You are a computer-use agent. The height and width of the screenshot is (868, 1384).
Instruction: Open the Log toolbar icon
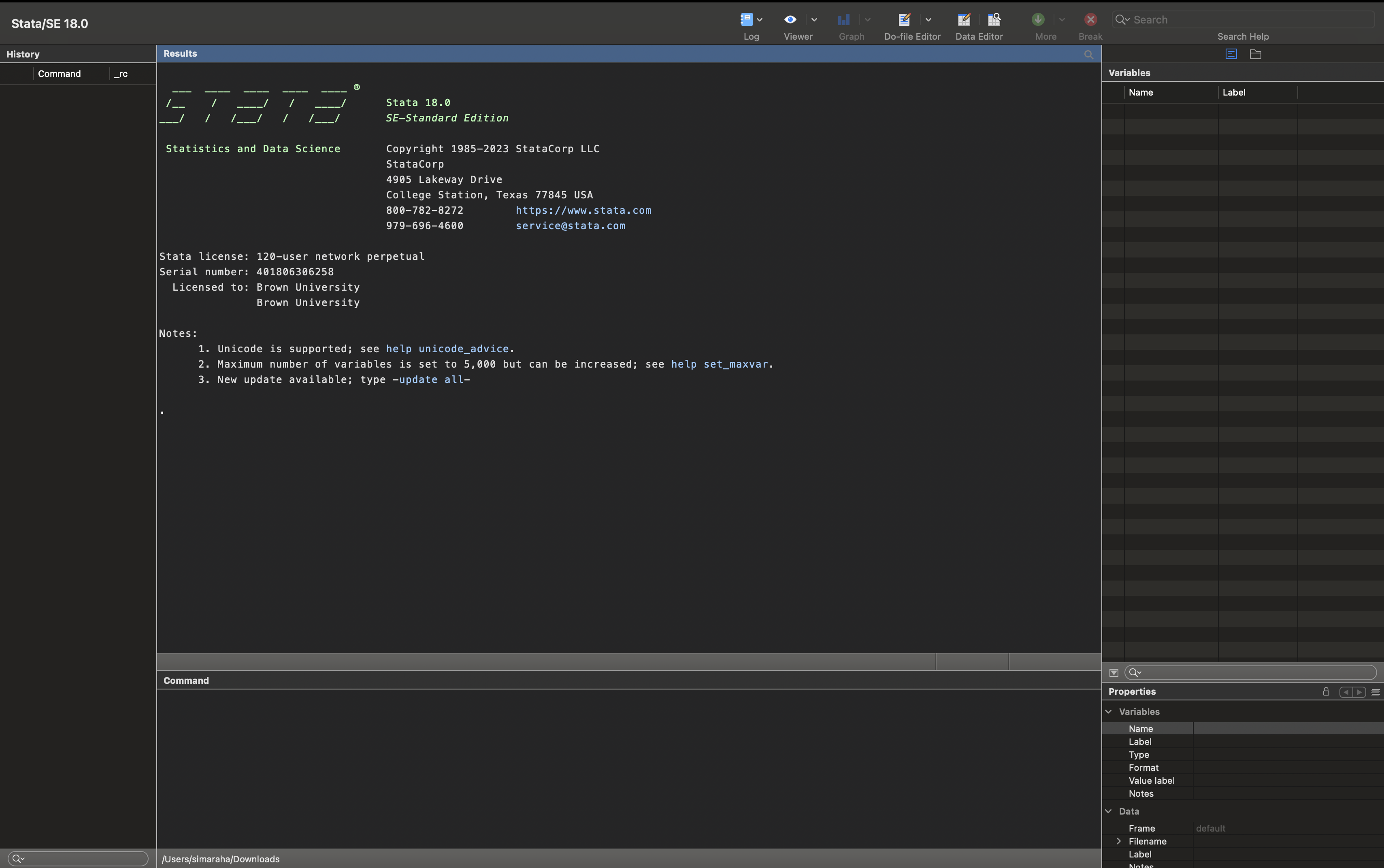(746, 19)
